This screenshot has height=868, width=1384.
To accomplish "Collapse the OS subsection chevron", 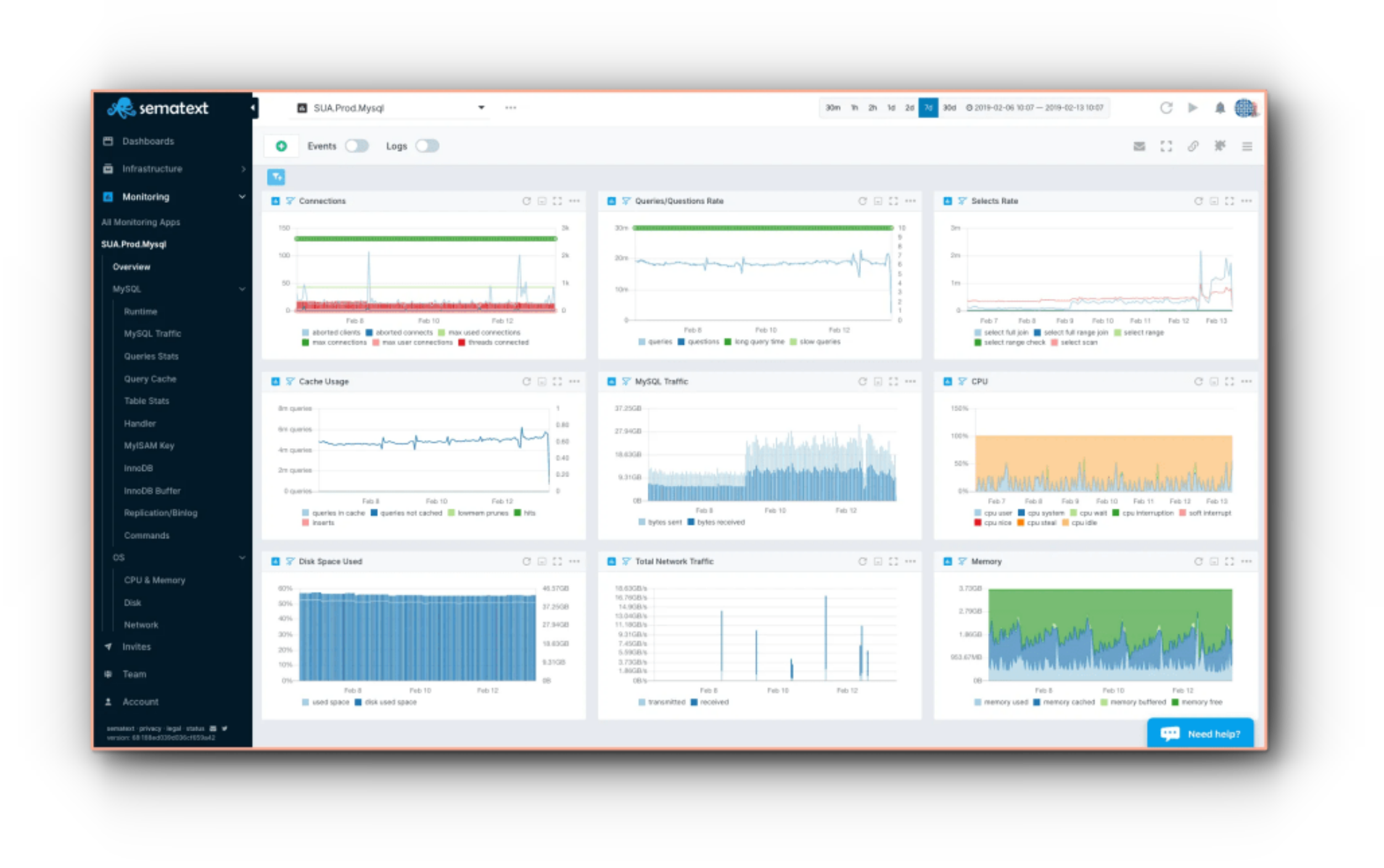I will (242, 558).
